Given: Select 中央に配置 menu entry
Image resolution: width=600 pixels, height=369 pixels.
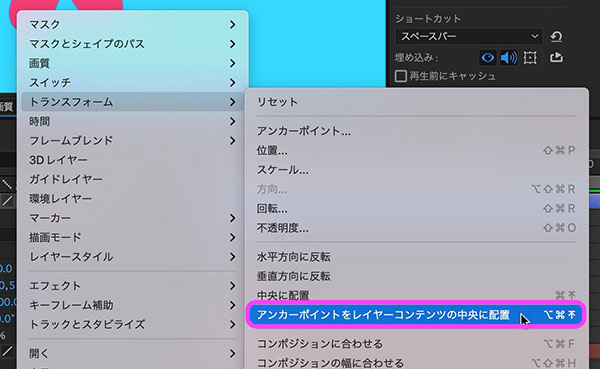Looking at the screenshot, I should pos(416,295).
